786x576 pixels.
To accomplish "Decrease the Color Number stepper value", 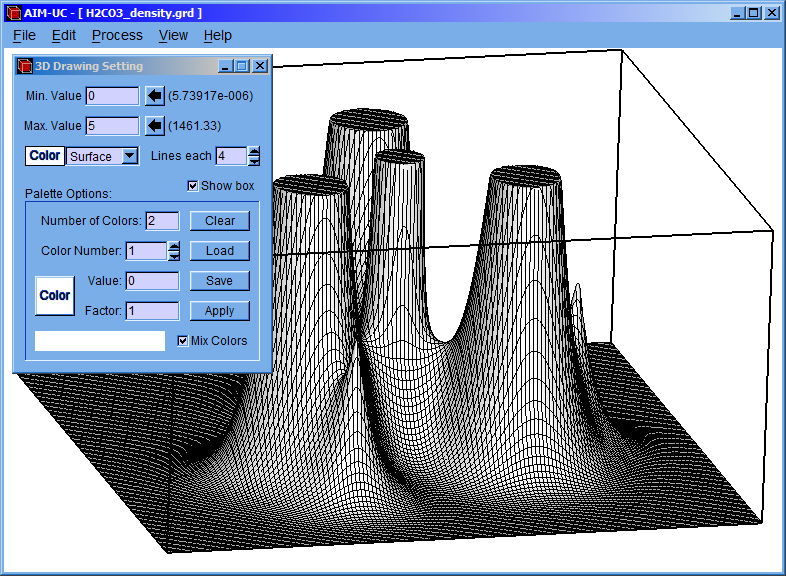I will [x=174, y=256].
